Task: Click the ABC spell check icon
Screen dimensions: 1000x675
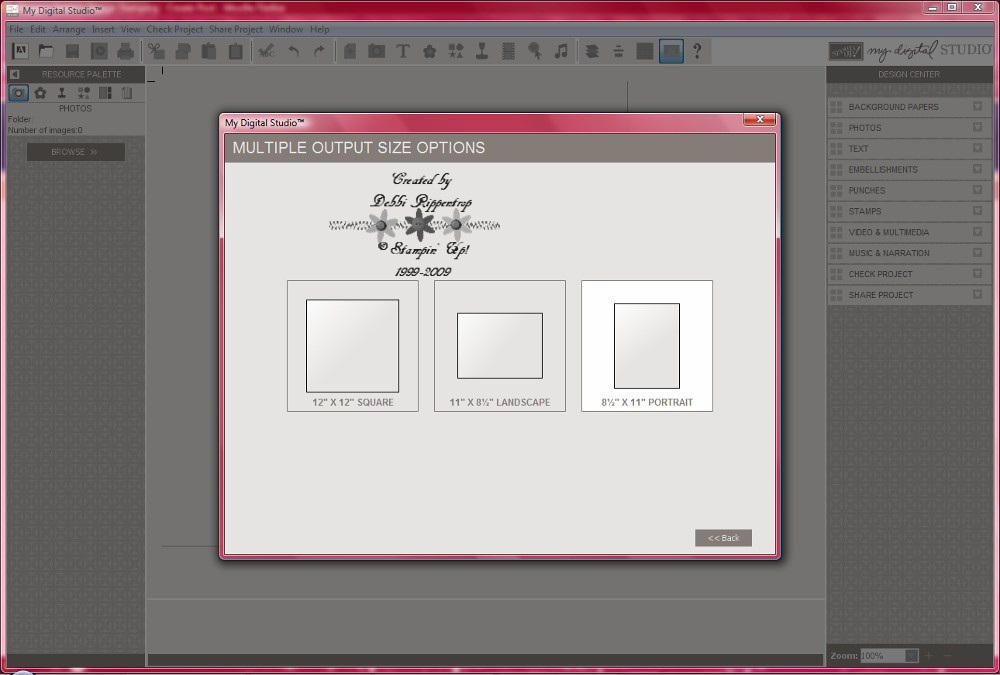Action: [x=267, y=51]
